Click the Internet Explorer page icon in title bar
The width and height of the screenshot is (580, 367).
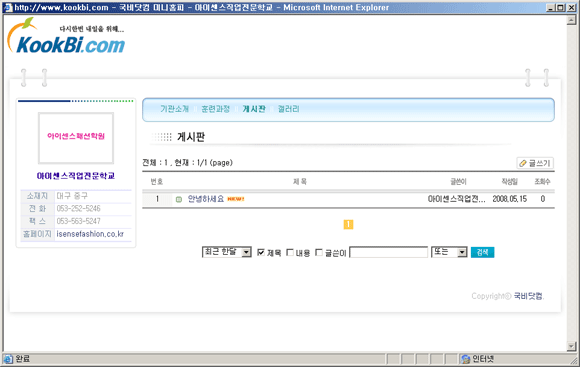[x=7, y=7]
